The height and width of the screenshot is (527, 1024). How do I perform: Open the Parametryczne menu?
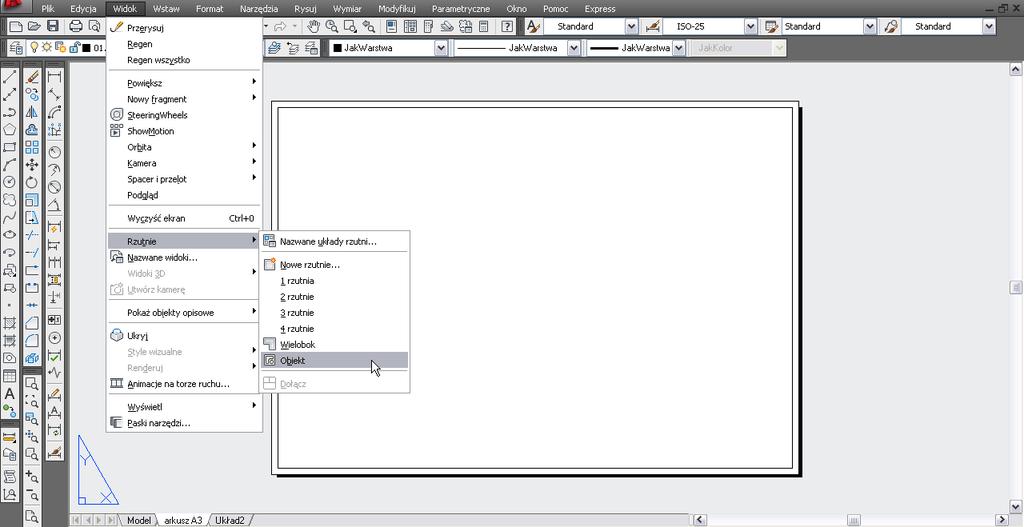tap(461, 9)
